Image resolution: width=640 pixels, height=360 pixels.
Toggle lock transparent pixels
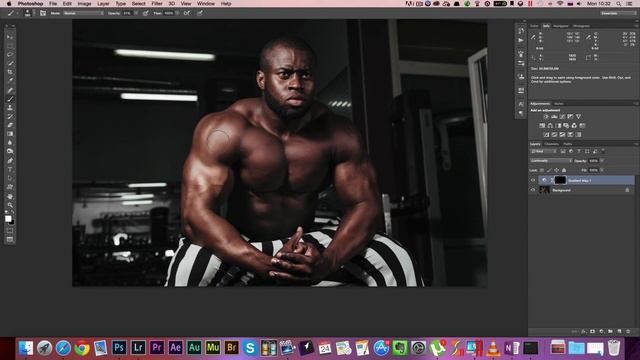coord(542,170)
